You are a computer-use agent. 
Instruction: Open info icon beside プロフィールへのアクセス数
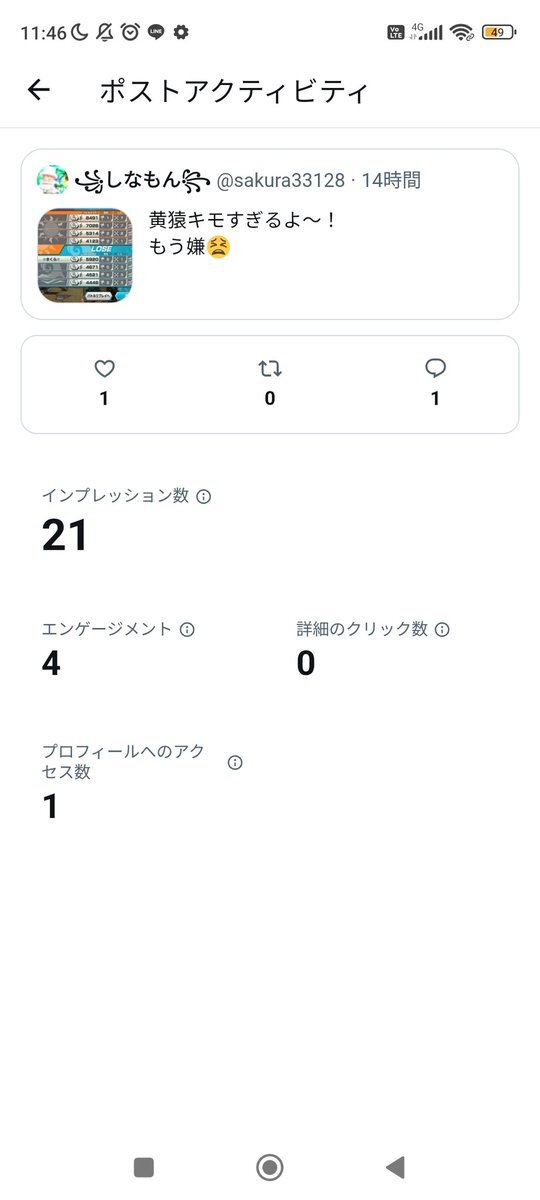(235, 762)
